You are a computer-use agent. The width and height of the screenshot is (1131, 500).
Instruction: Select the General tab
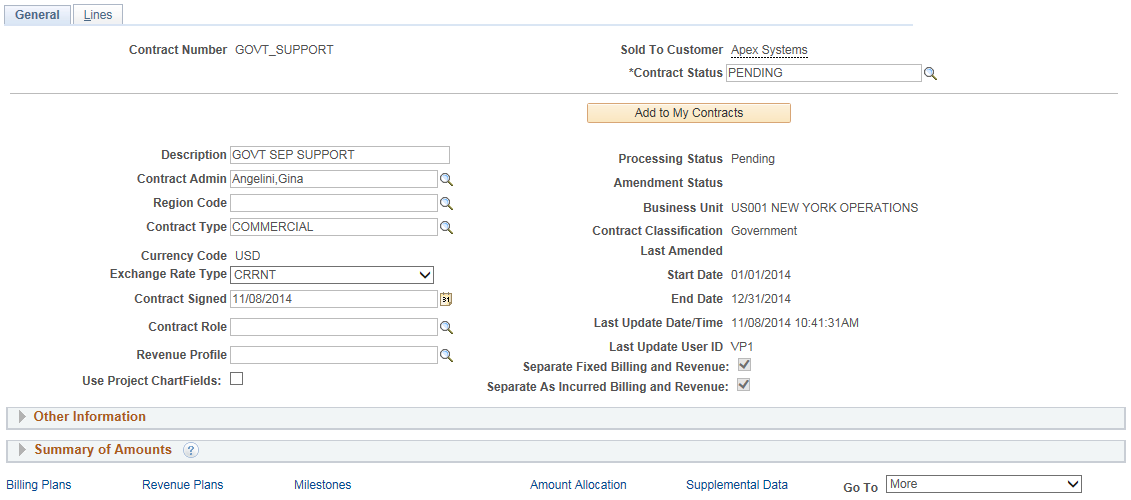click(x=37, y=15)
